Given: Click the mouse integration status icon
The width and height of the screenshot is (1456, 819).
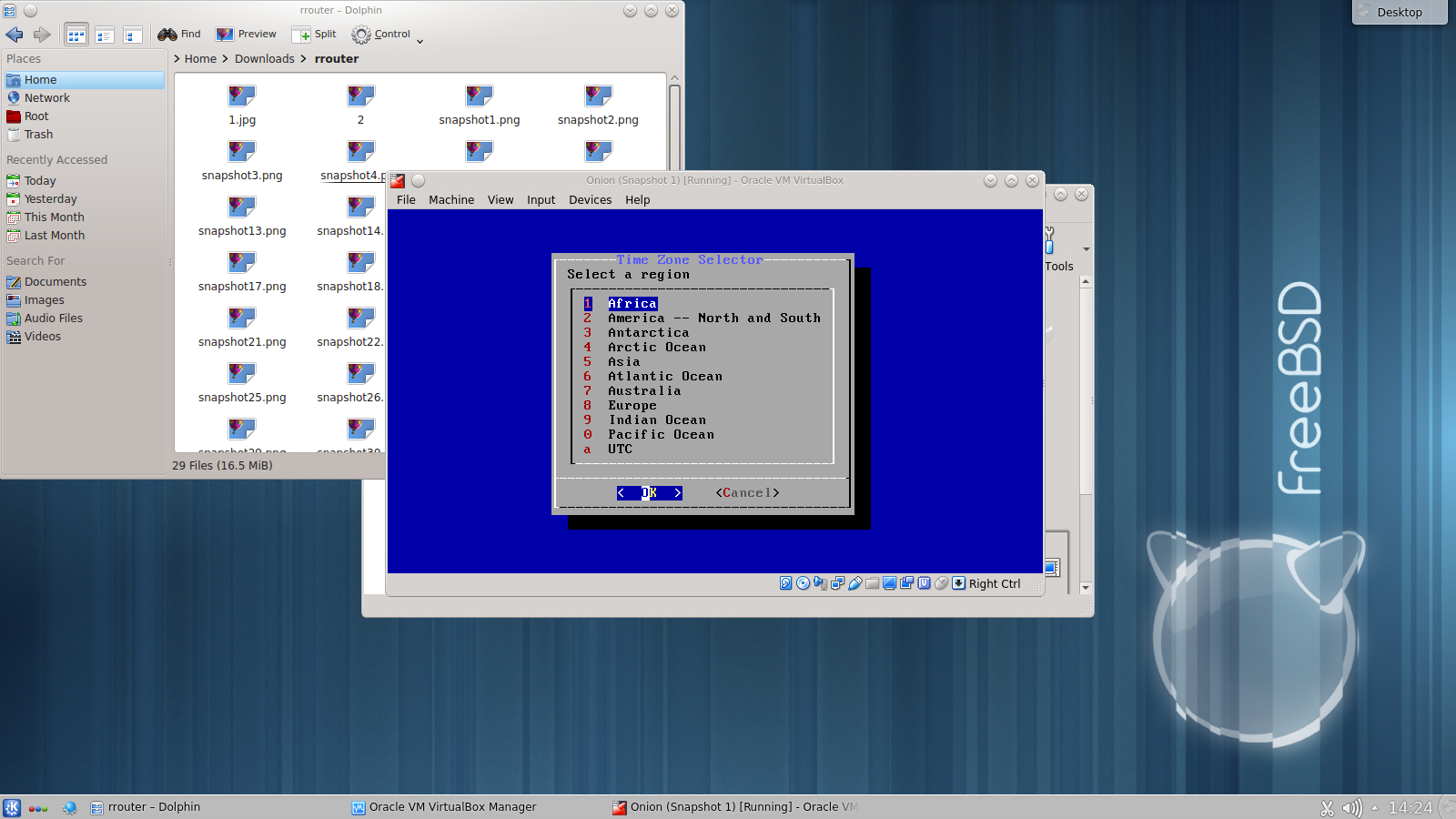Looking at the screenshot, I should coord(942,583).
